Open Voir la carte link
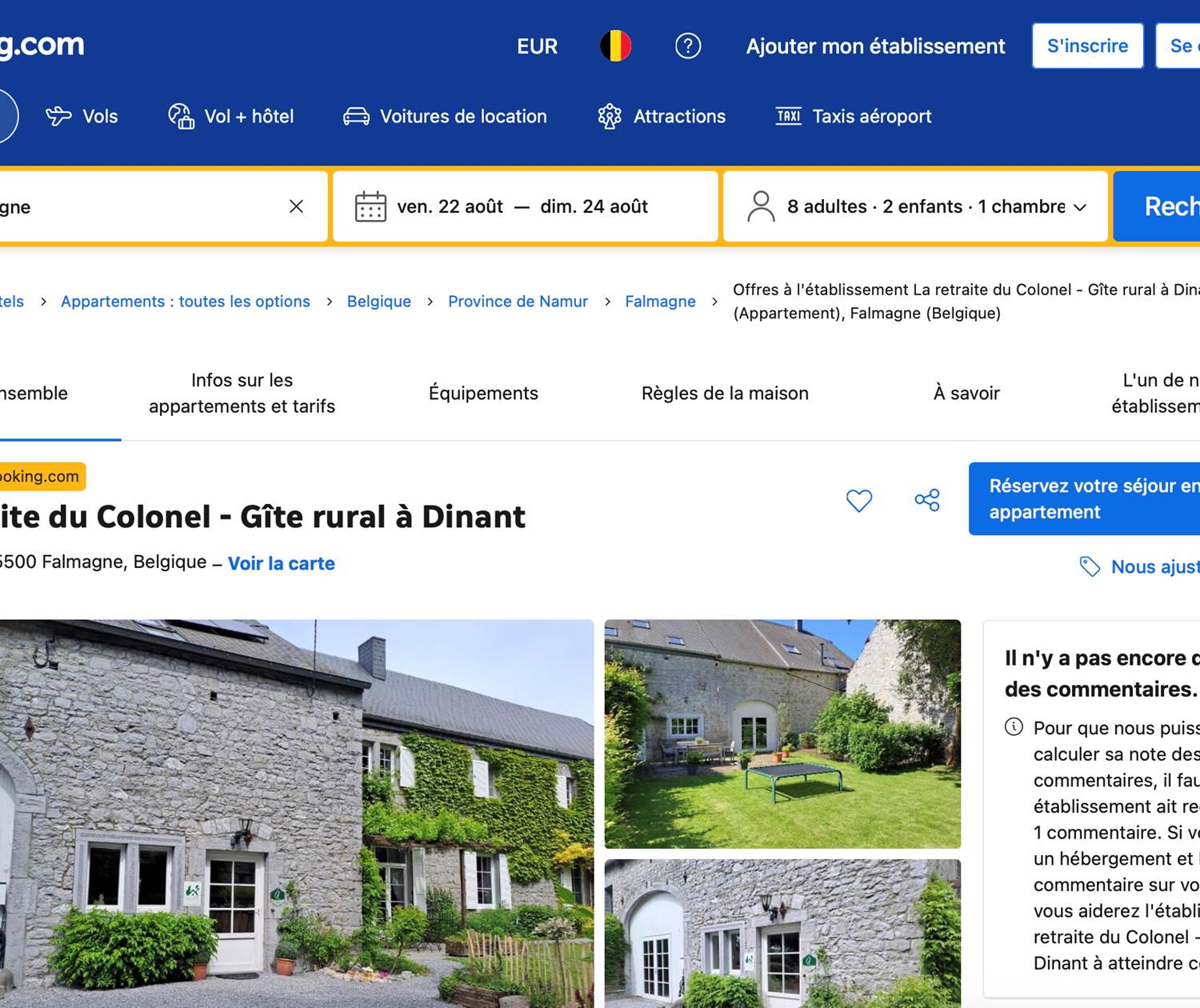Viewport: 1200px width, 1008px height. (281, 563)
